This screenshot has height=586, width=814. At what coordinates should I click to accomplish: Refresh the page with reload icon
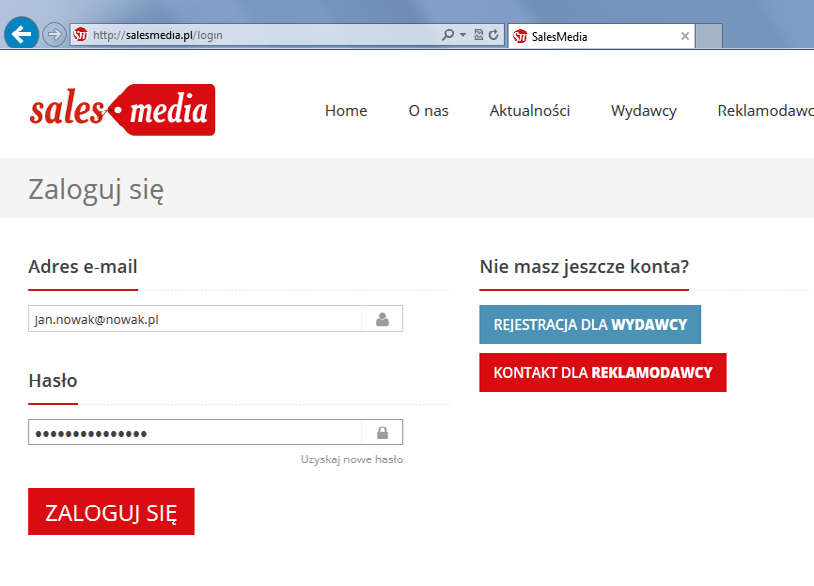(x=494, y=35)
